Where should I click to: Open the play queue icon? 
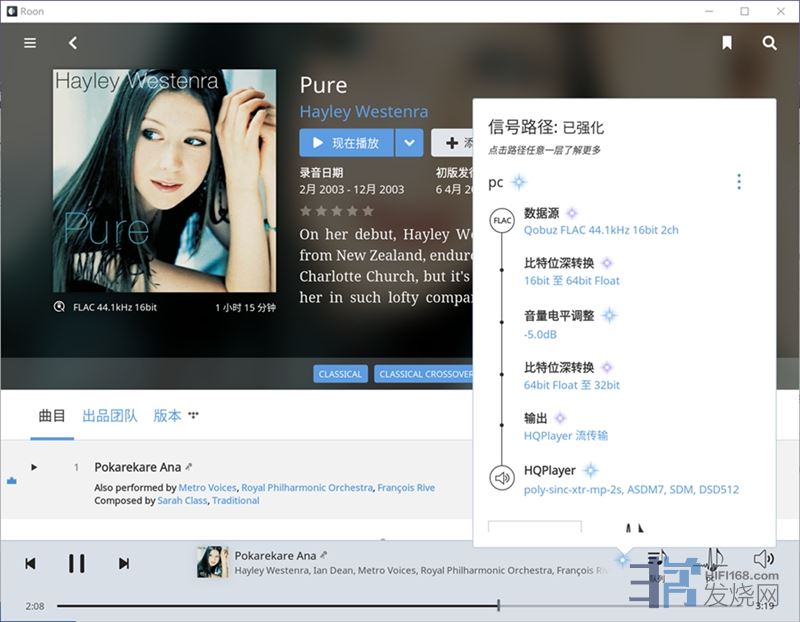pyautogui.click(x=656, y=560)
